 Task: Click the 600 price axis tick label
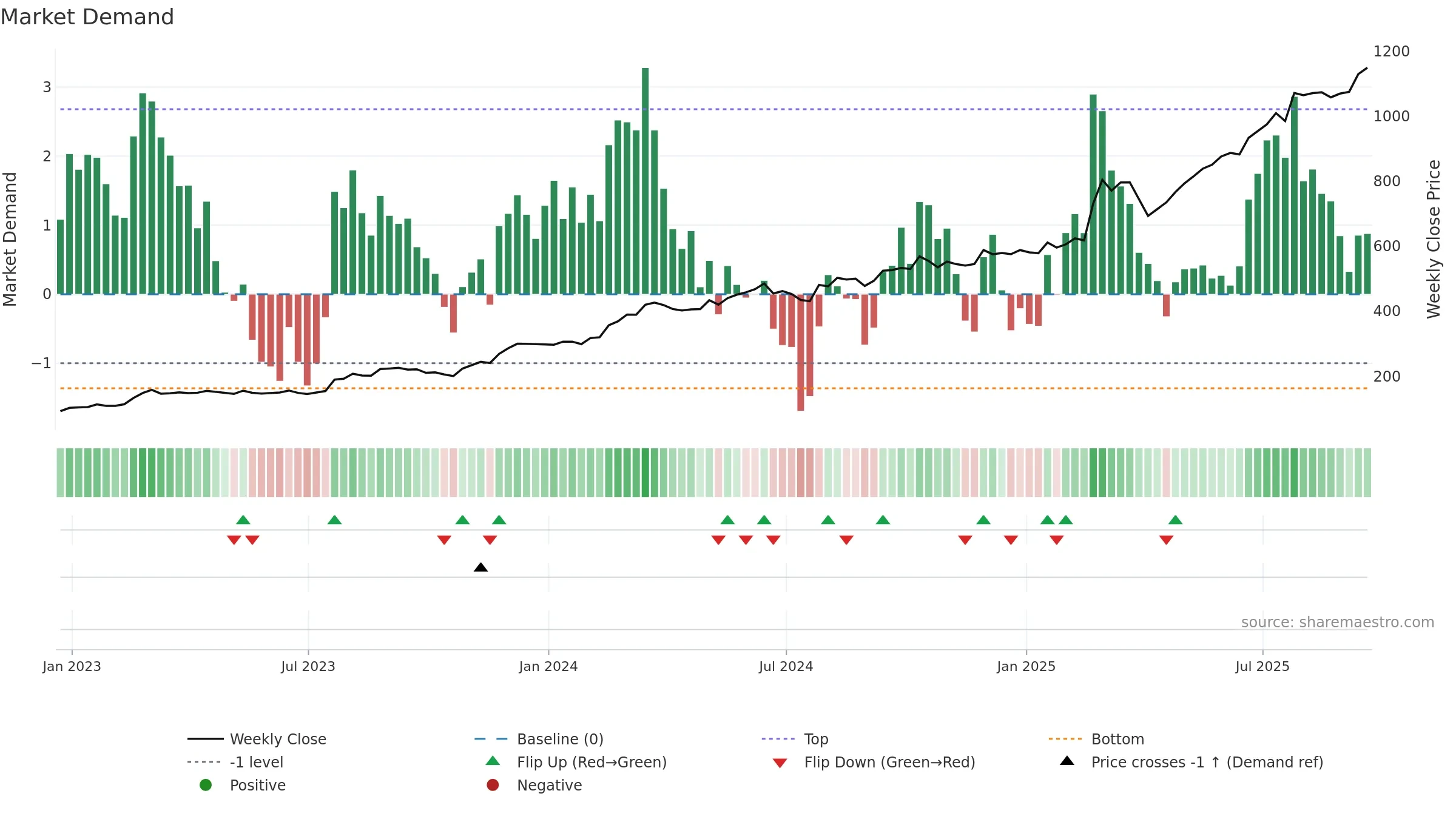click(1387, 246)
